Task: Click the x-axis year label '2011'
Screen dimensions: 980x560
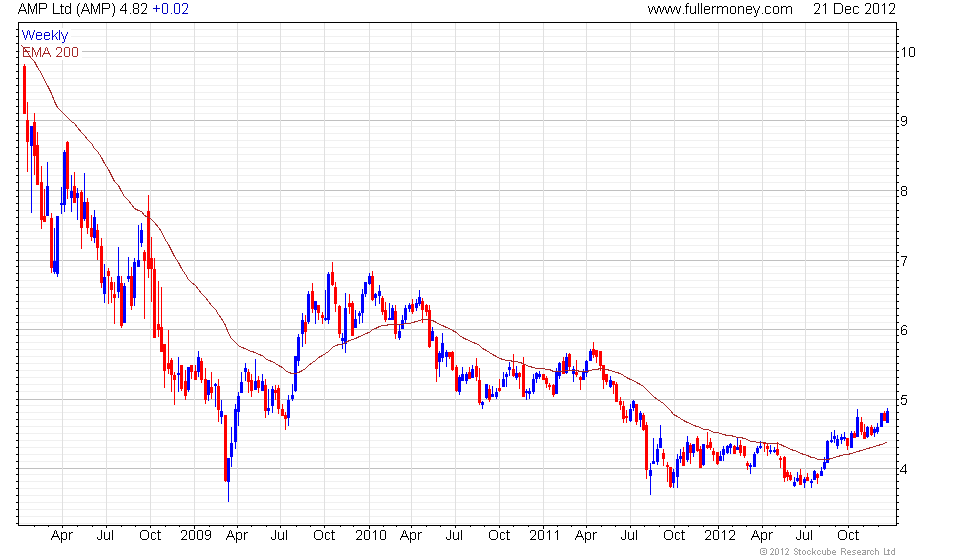Action: [x=544, y=535]
